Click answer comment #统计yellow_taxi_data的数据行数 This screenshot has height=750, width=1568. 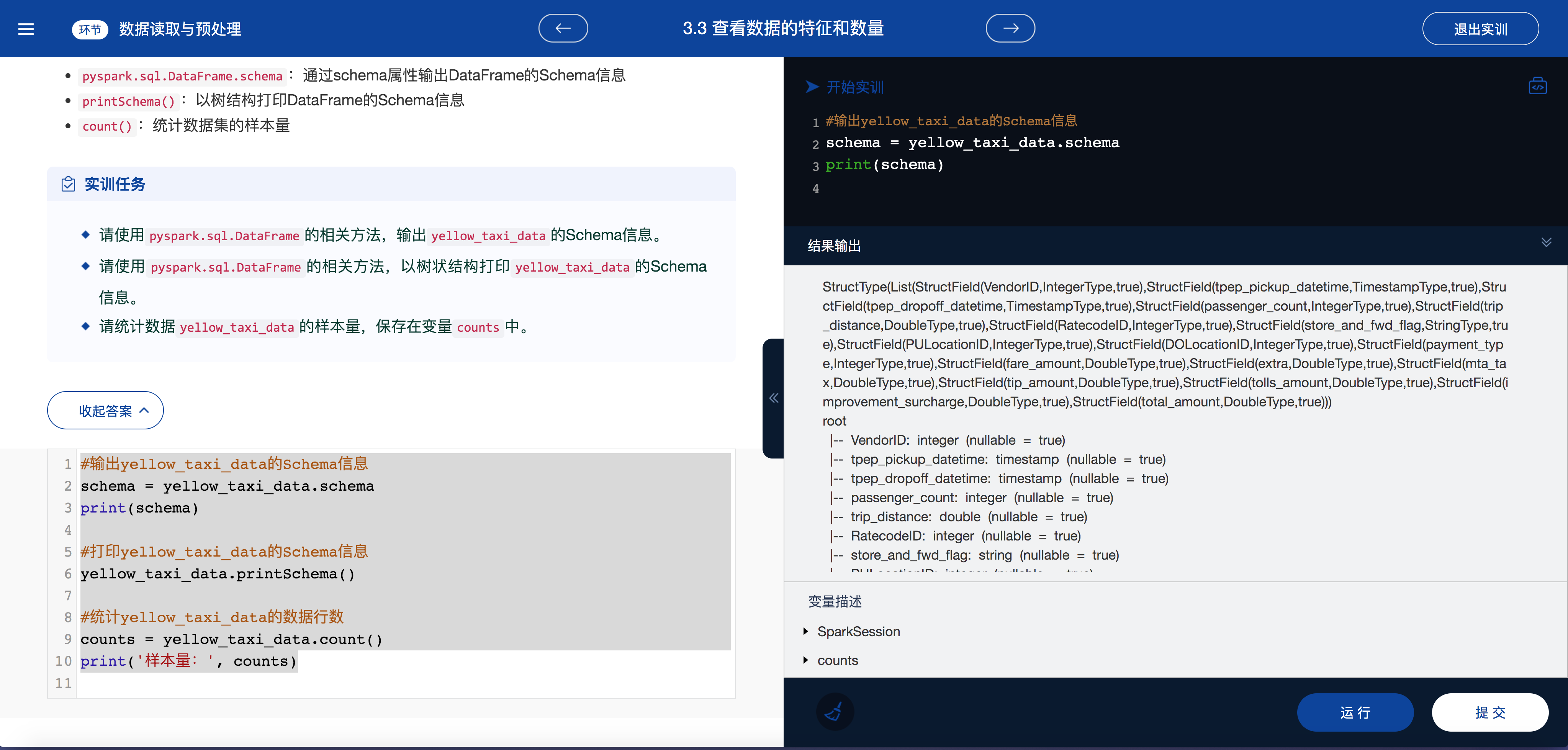212,617
